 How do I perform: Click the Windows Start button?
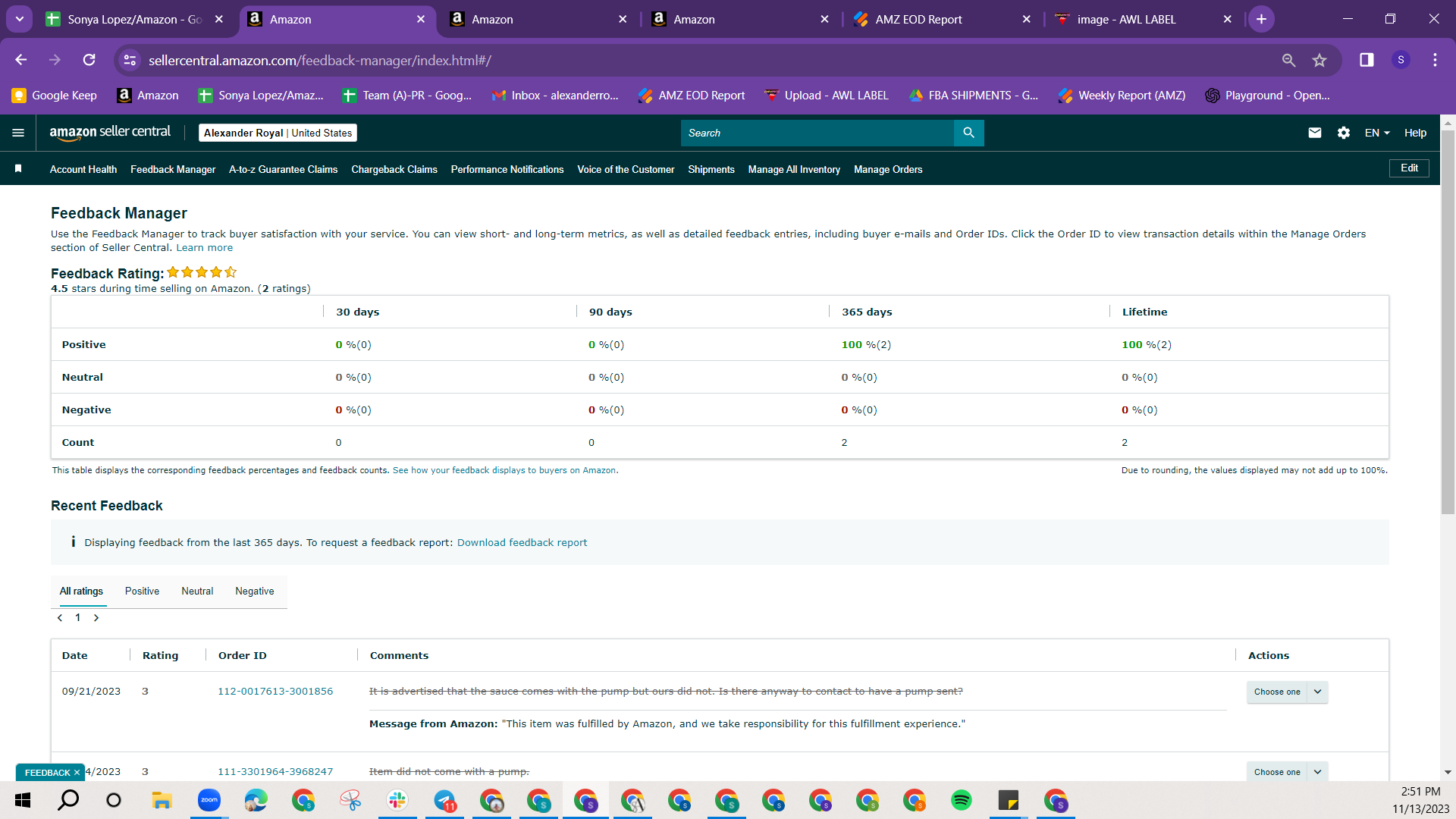pyautogui.click(x=23, y=800)
